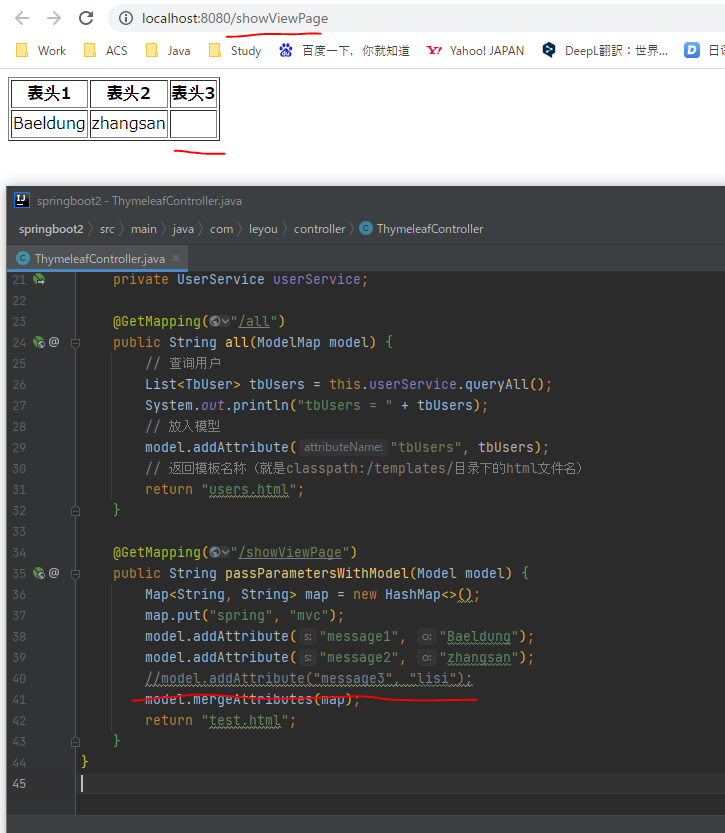The height and width of the screenshot is (833, 725).
Task: Select ThymeleafController class in the breadcrumb
Action: (422, 229)
